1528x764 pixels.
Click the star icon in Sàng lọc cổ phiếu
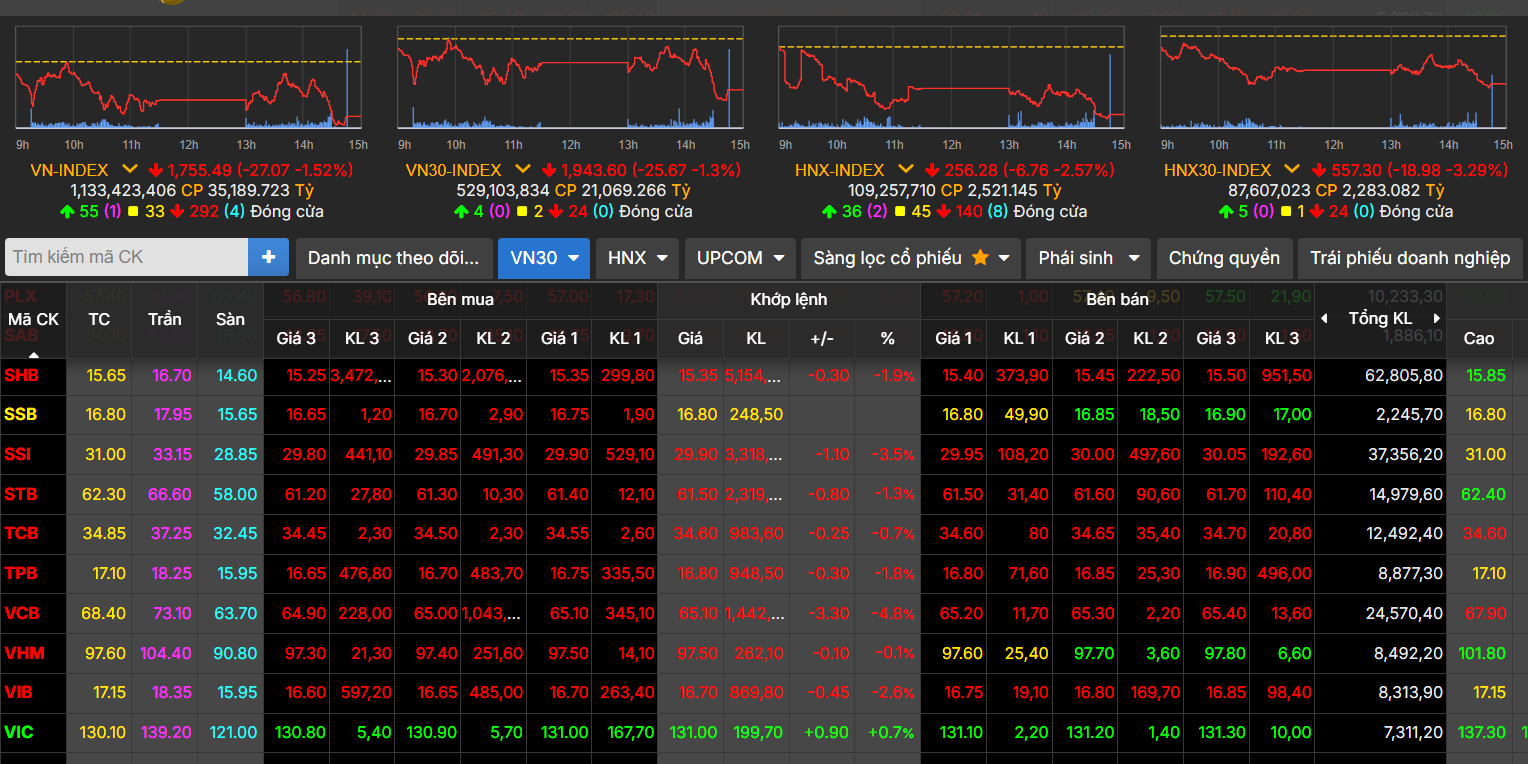pyautogui.click(x=980, y=258)
